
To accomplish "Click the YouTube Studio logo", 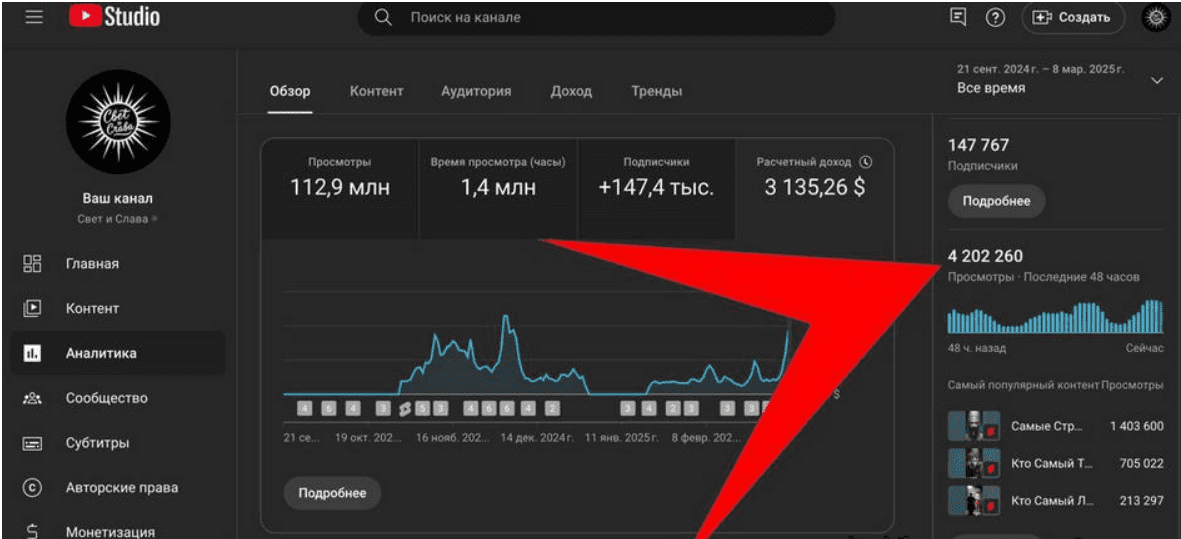I will [x=115, y=17].
